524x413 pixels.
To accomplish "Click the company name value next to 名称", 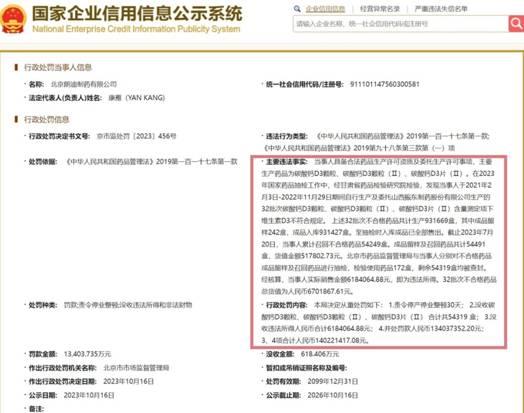I will tap(84, 84).
